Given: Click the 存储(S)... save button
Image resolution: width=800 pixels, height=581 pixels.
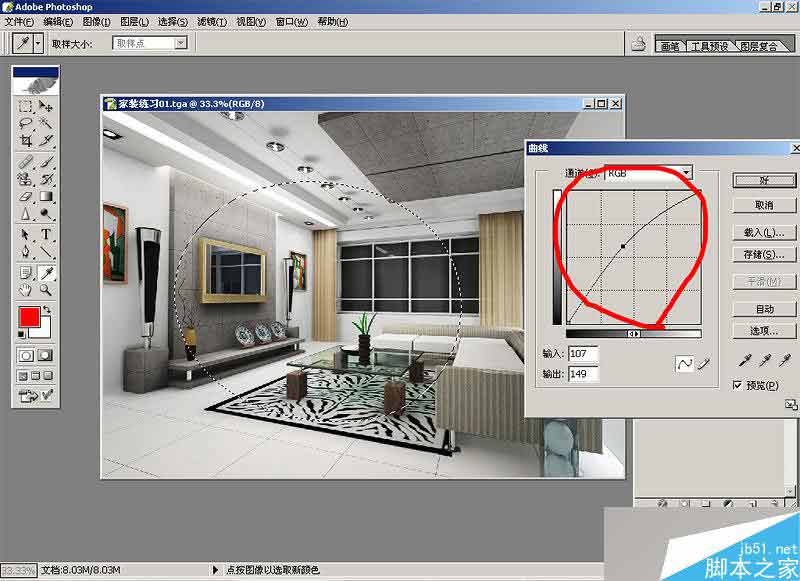Looking at the screenshot, I should coord(764,254).
